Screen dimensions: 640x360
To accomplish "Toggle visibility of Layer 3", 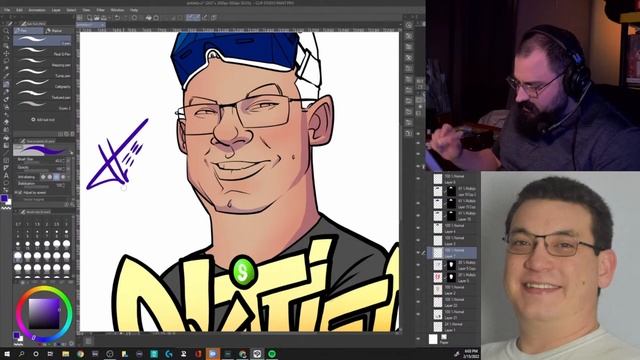I will pos(418,240).
